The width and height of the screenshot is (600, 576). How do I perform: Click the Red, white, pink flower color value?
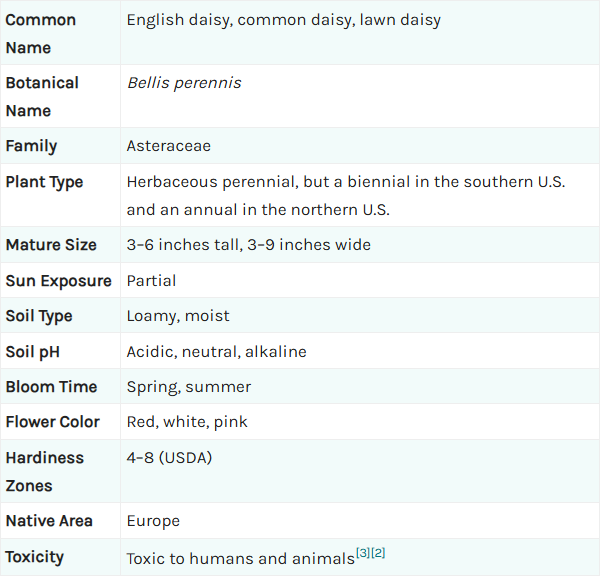click(187, 422)
